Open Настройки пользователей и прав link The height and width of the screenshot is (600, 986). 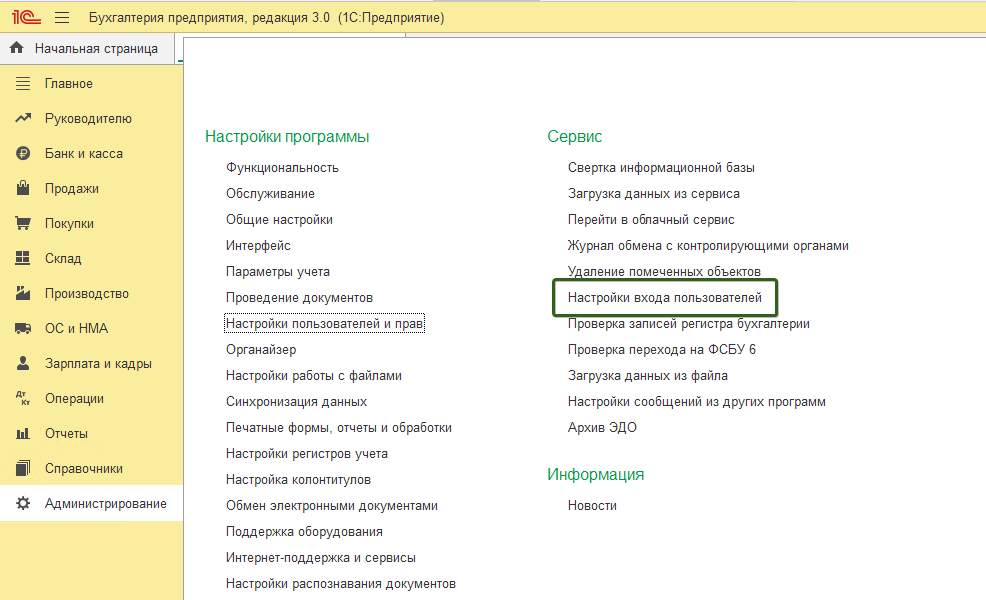click(324, 323)
